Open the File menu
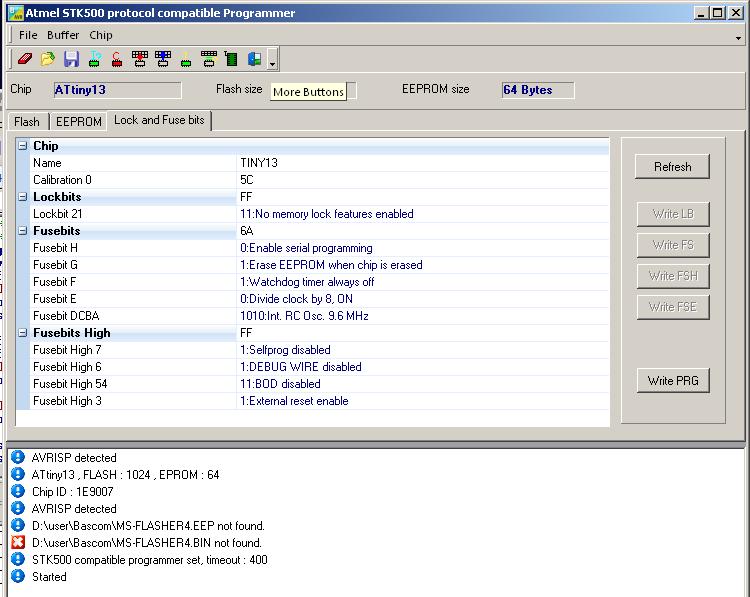Viewport: 750px width, 597px height. (x=28, y=35)
